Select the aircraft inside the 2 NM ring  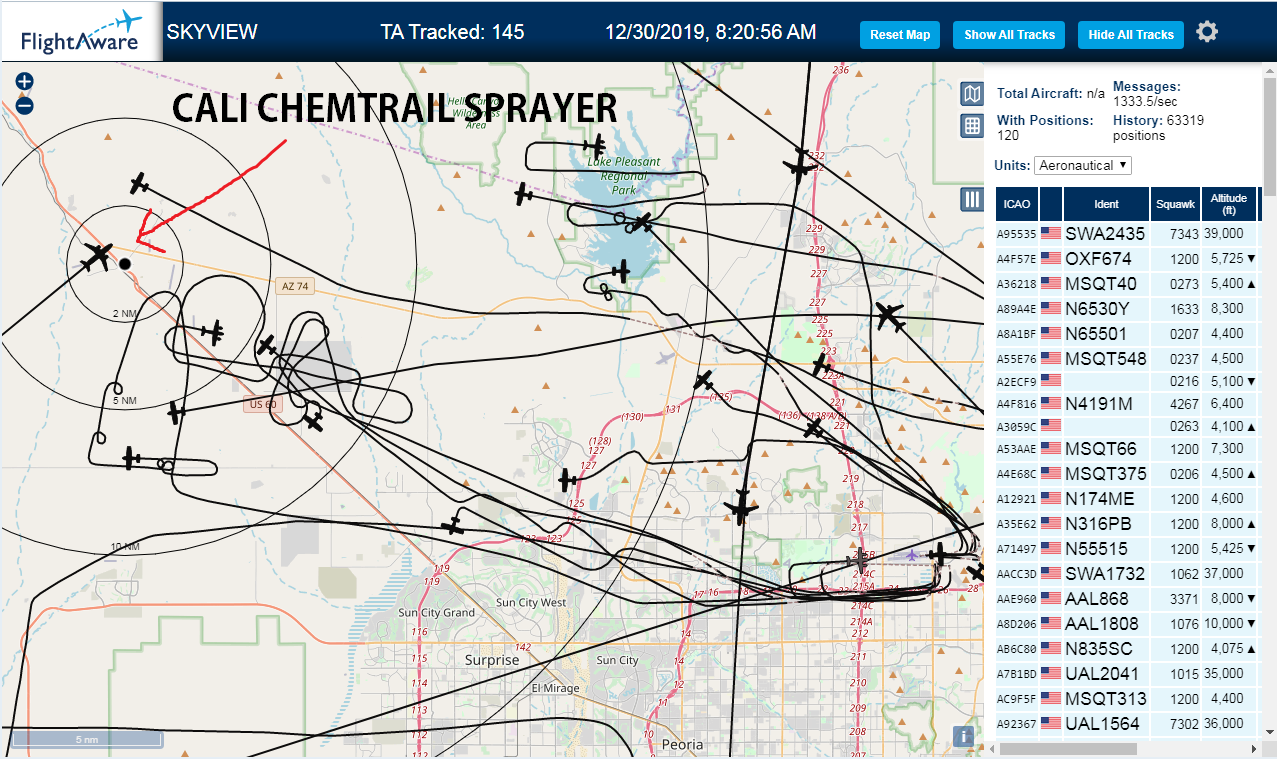pos(98,256)
